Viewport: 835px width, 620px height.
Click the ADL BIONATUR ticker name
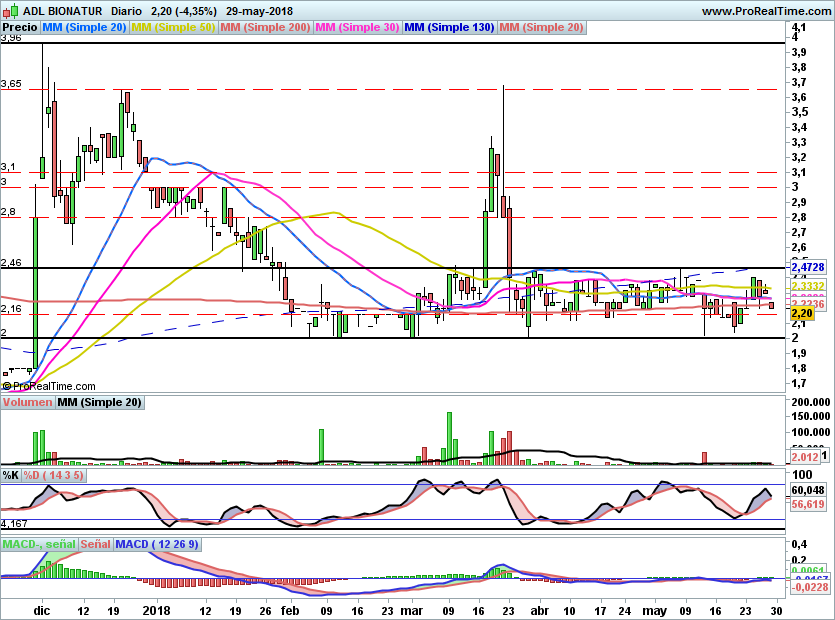pos(62,11)
